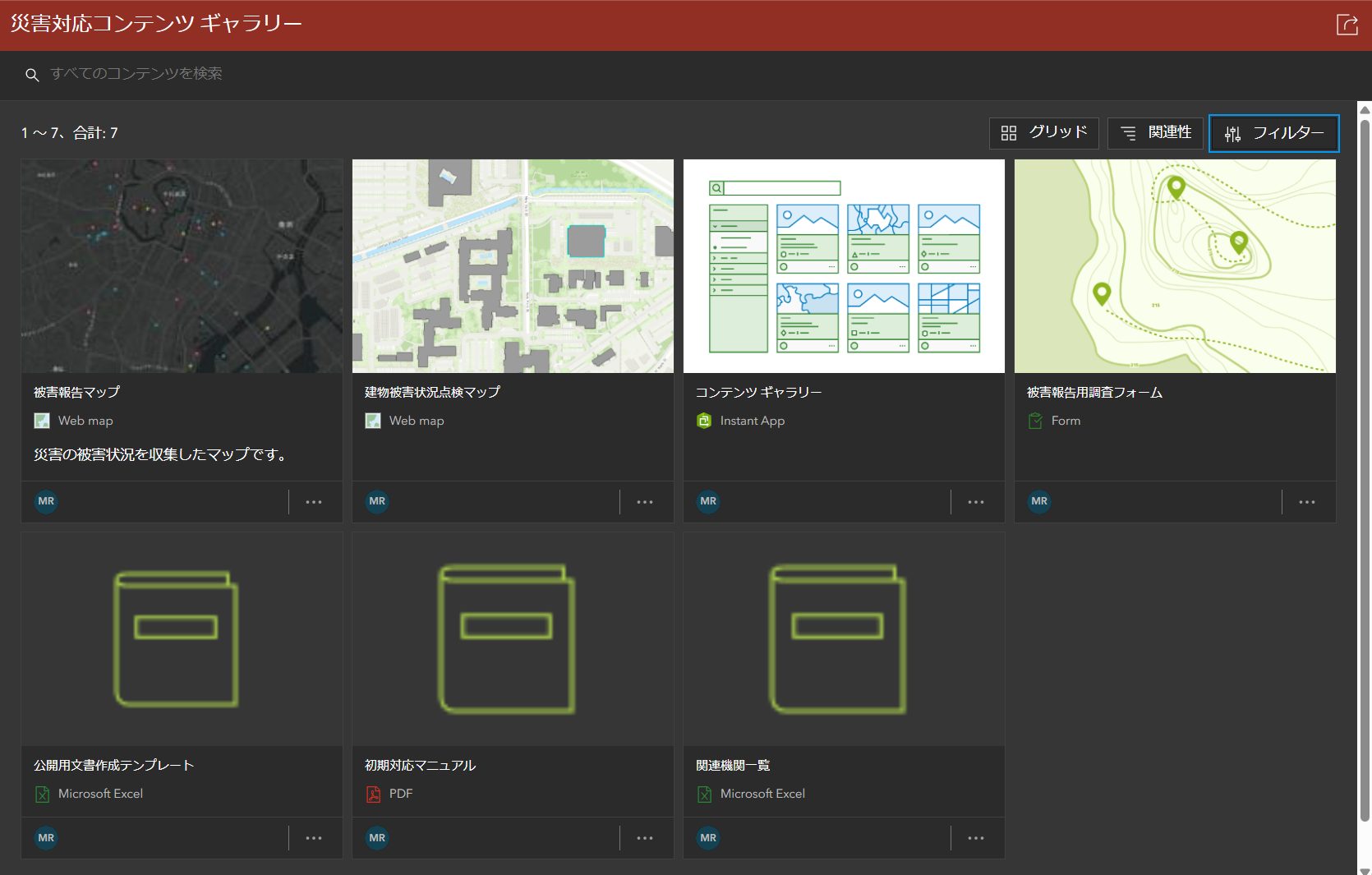Open more options for 被害報告マップ card
1372x875 pixels.
314,502
